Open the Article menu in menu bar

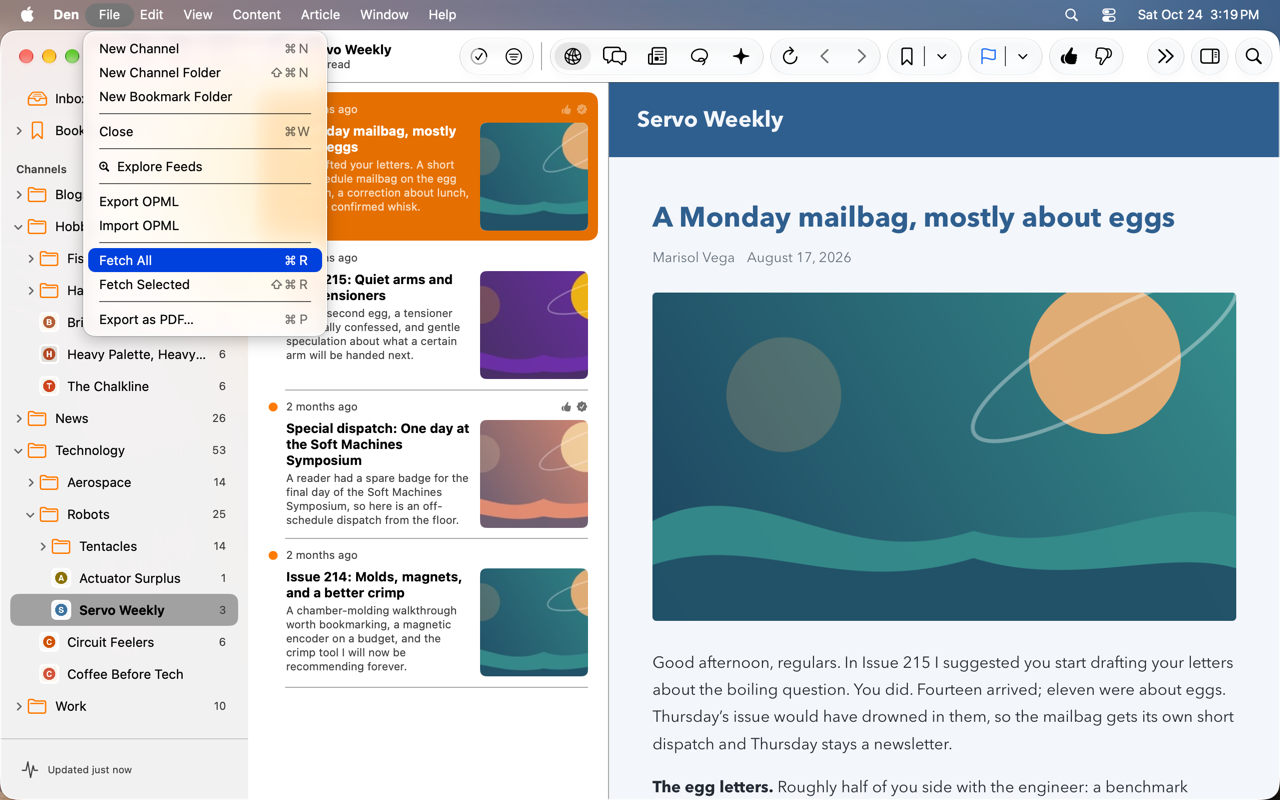320,15
